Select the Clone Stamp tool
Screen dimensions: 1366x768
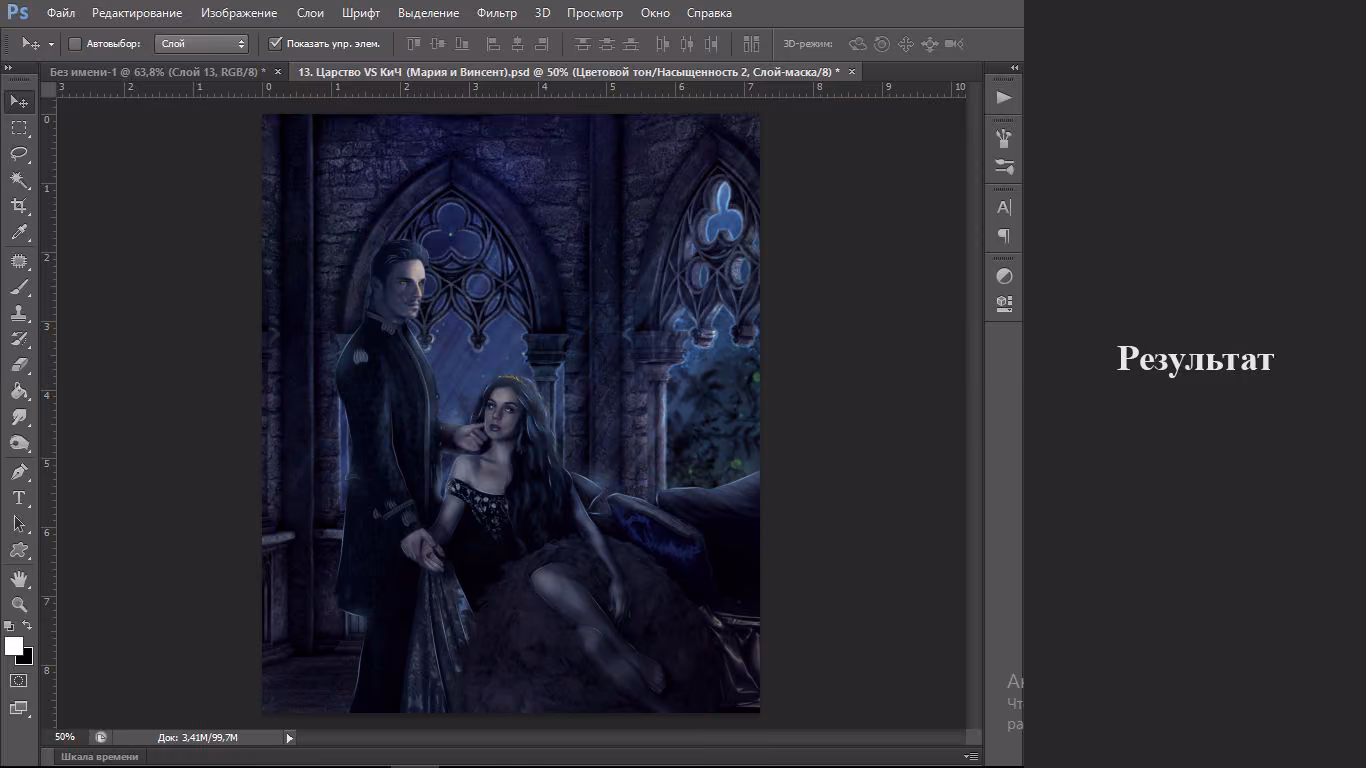pos(19,313)
